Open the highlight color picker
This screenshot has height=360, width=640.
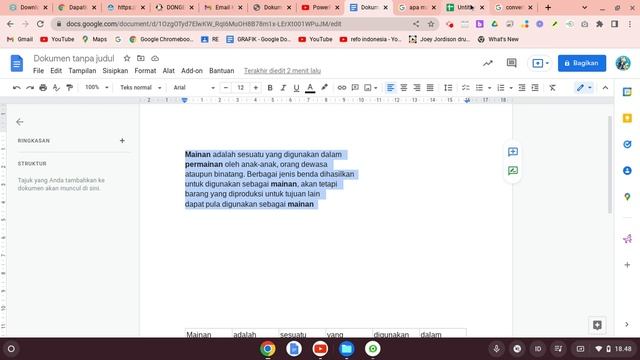click(x=324, y=87)
